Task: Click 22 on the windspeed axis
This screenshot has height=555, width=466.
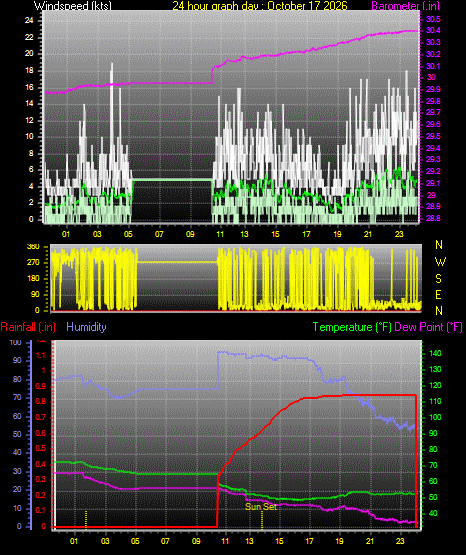Action: (29, 37)
